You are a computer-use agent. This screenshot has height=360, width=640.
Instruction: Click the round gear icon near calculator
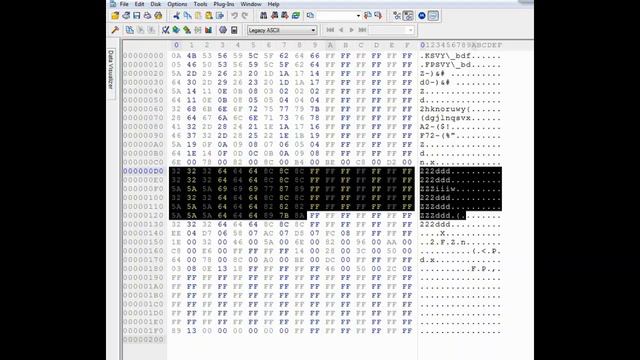tap(223, 30)
